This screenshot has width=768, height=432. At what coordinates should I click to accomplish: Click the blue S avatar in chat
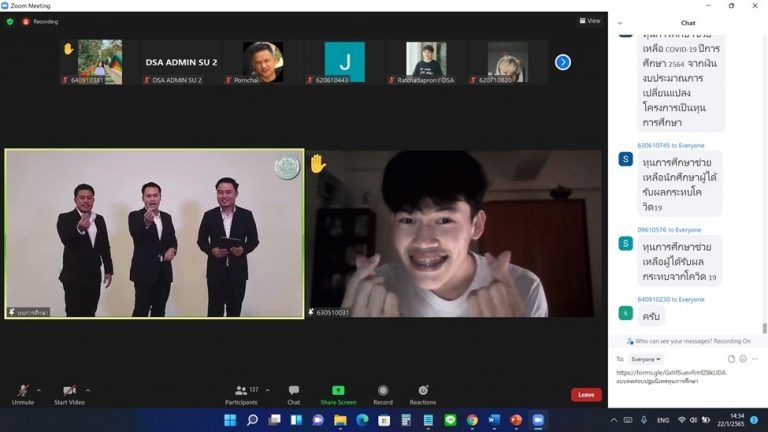click(625, 160)
